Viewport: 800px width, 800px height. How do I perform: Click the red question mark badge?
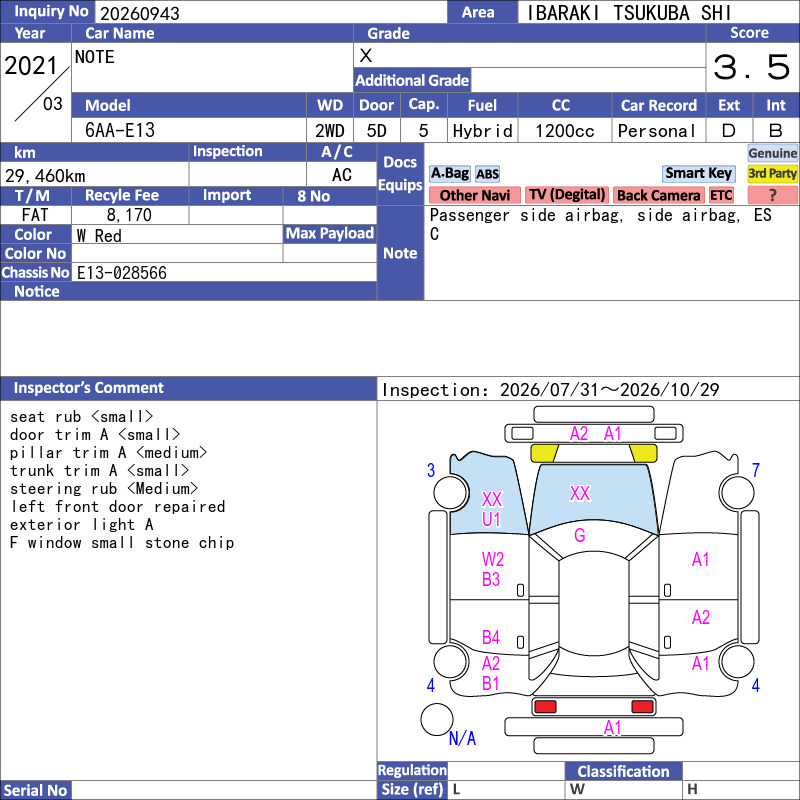click(x=772, y=195)
